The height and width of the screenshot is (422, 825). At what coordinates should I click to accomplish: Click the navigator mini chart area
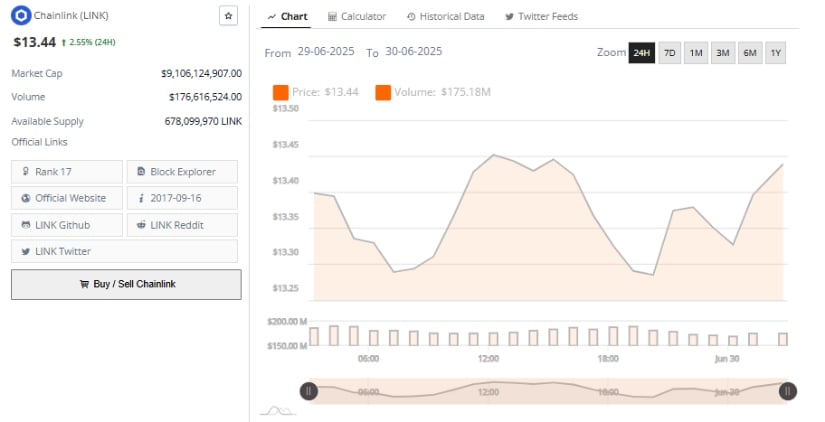548,391
